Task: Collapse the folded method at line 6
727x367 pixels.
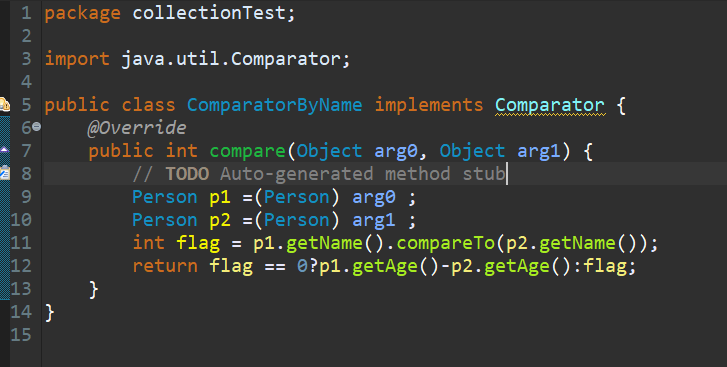Action: tap(37, 127)
